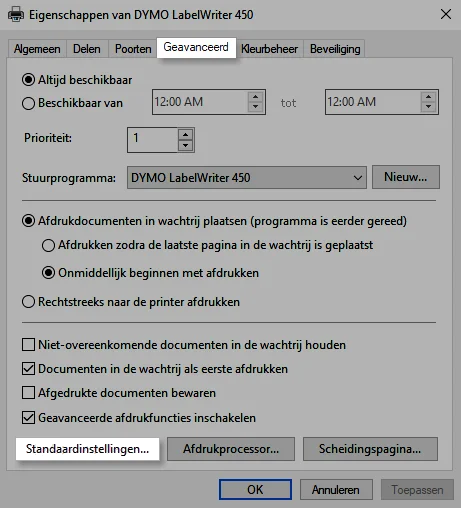Increase the start time with up arrow
461x508 pixels.
pyautogui.click(x=255, y=97)
